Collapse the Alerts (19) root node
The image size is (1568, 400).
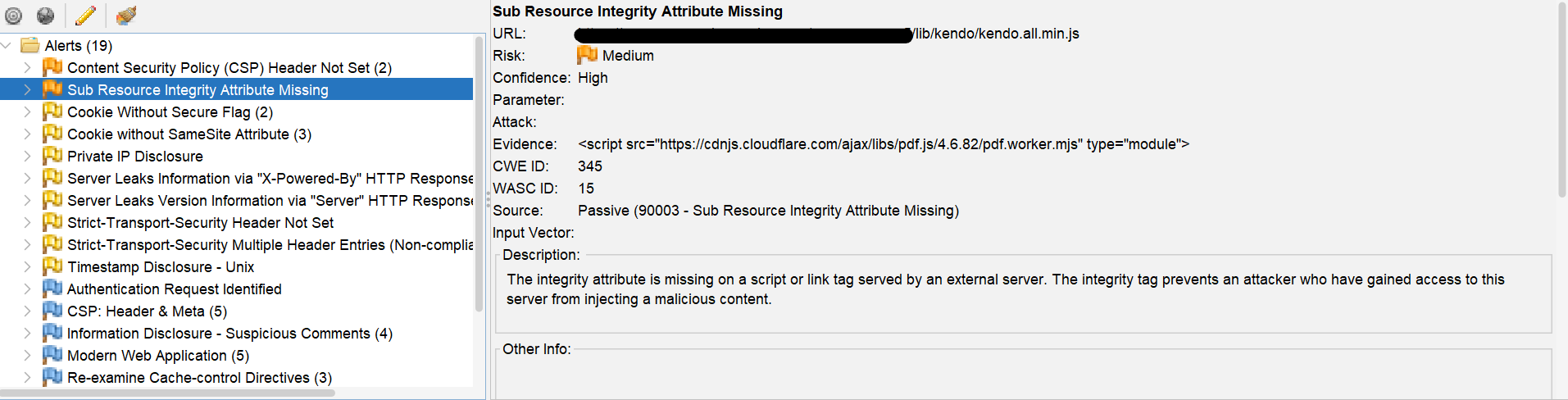click(x=7, y=45)
